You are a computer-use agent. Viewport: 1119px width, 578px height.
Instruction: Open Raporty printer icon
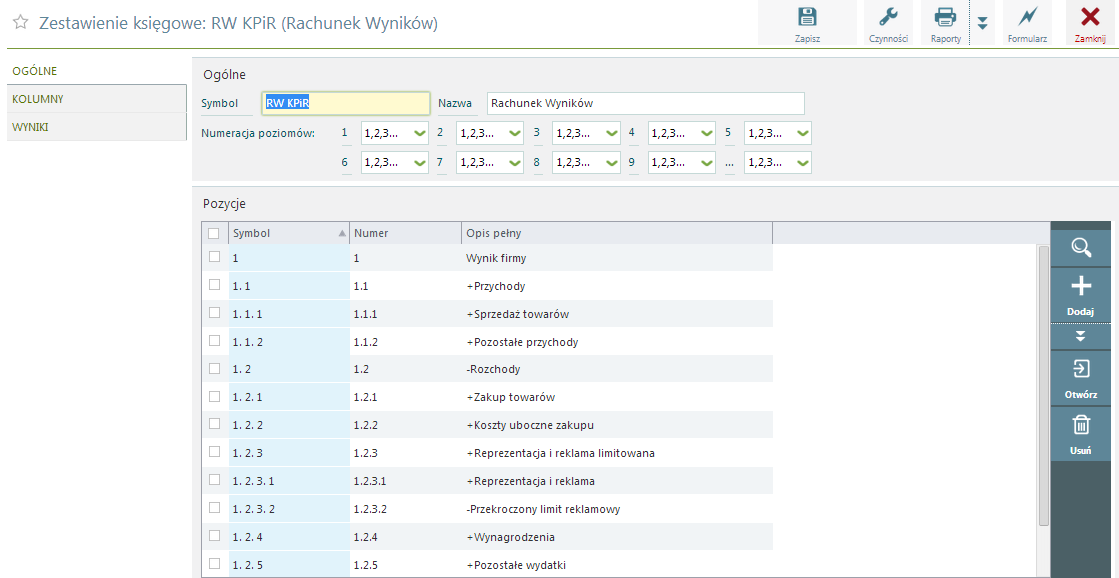point(945,24)
